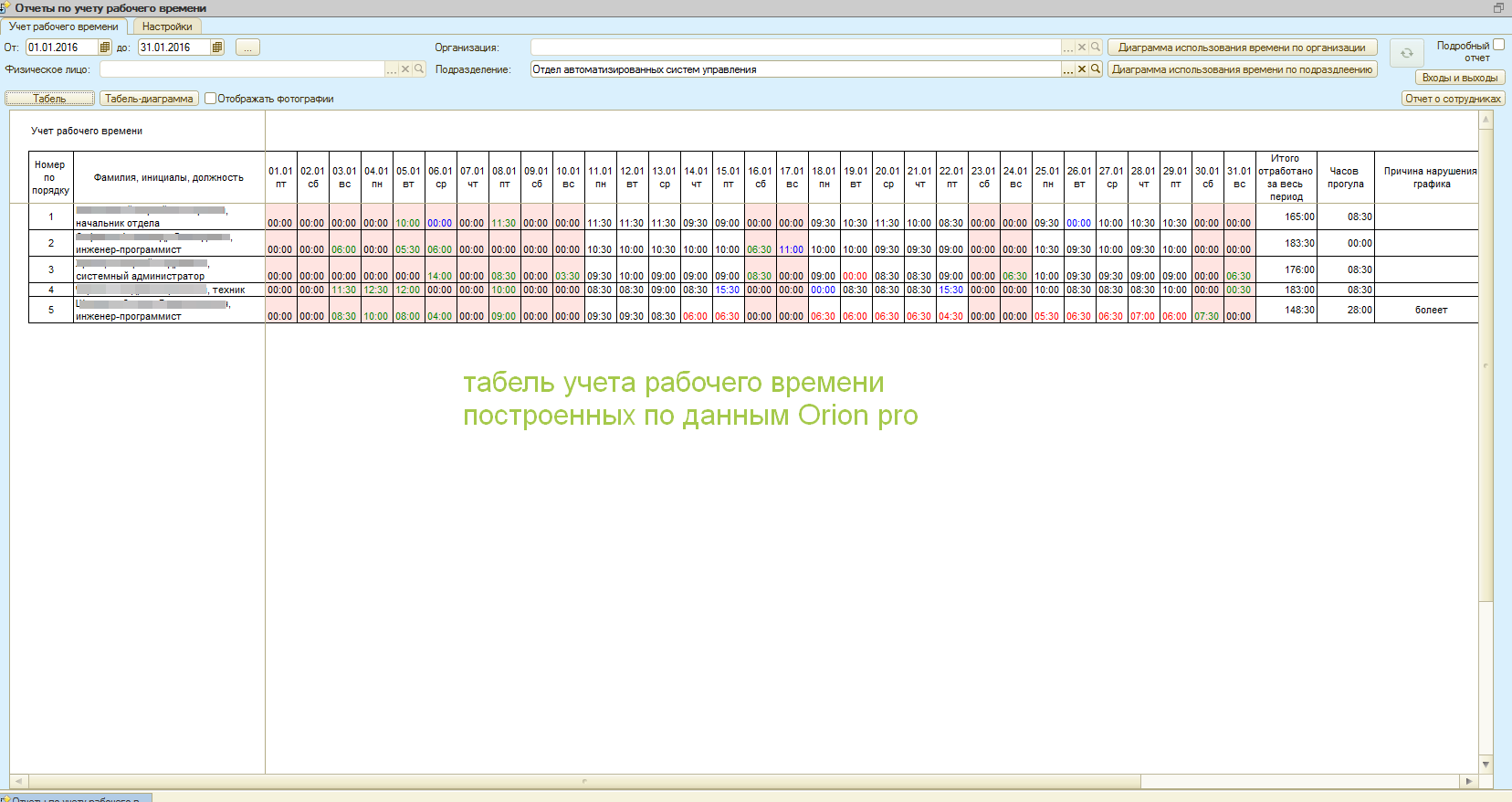Restore the window using title bar icon
This screenshot has width=1512, height=802.
(1498, 8)
